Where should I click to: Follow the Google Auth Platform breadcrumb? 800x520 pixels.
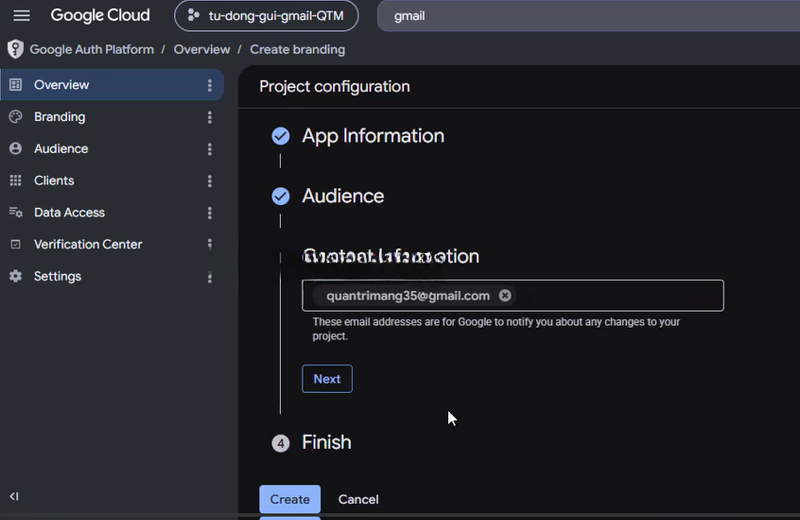click(92, 49)
